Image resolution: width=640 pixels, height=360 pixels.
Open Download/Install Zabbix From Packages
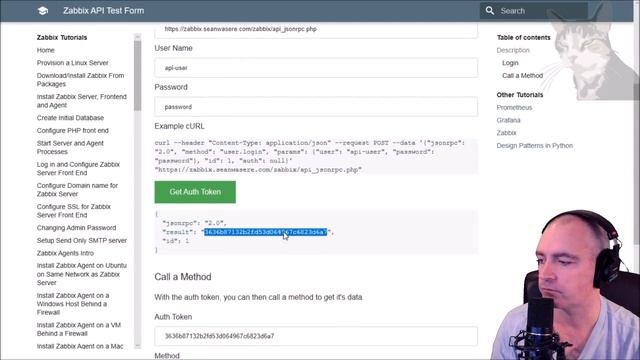coord(80,80)
